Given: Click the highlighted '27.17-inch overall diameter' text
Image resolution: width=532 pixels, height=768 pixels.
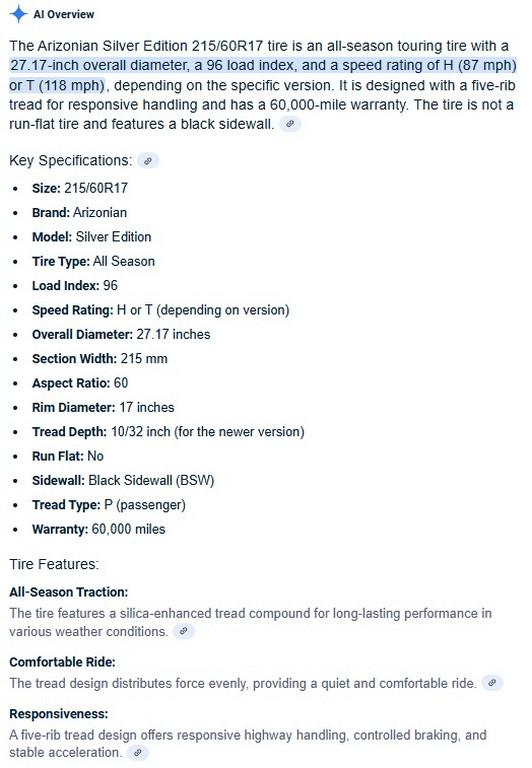Looking at the screenshot, I should [x=99, y=65].
